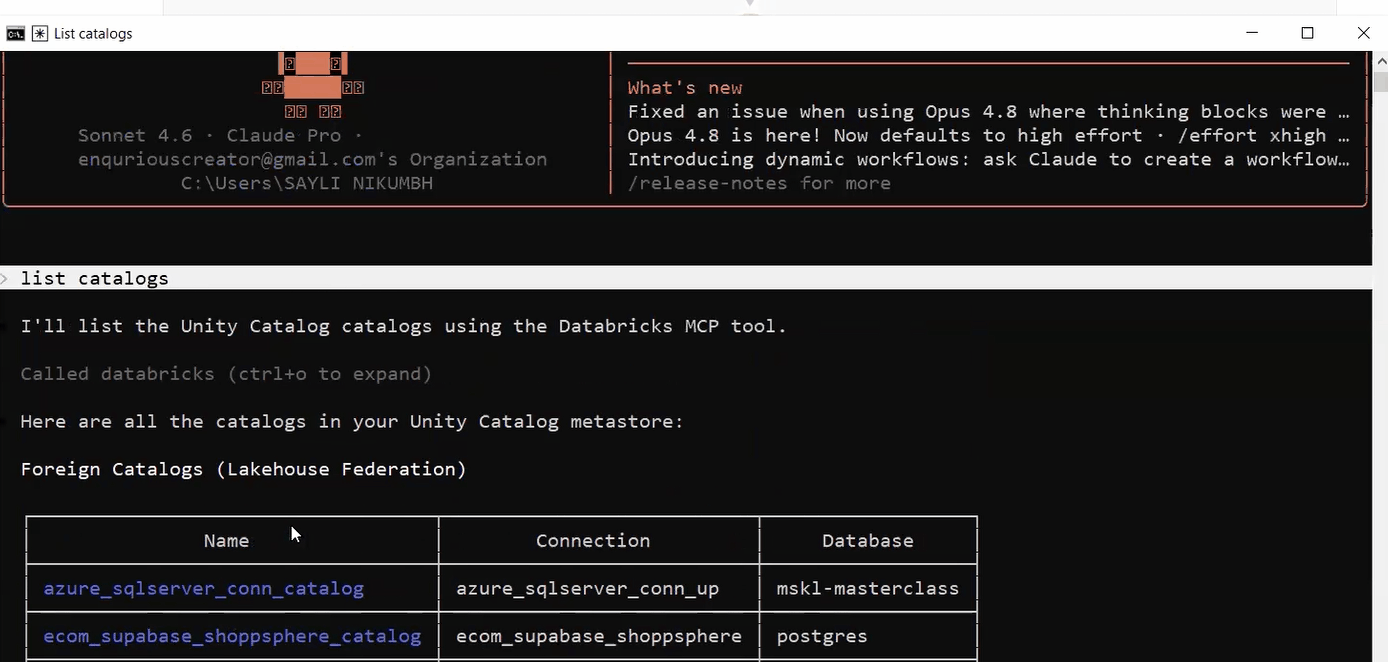Click "I'll list the Unity Catalog catalogs" line
Image resolution: width=1388 pixels, height=662 pixels.
tap(404, 326)
